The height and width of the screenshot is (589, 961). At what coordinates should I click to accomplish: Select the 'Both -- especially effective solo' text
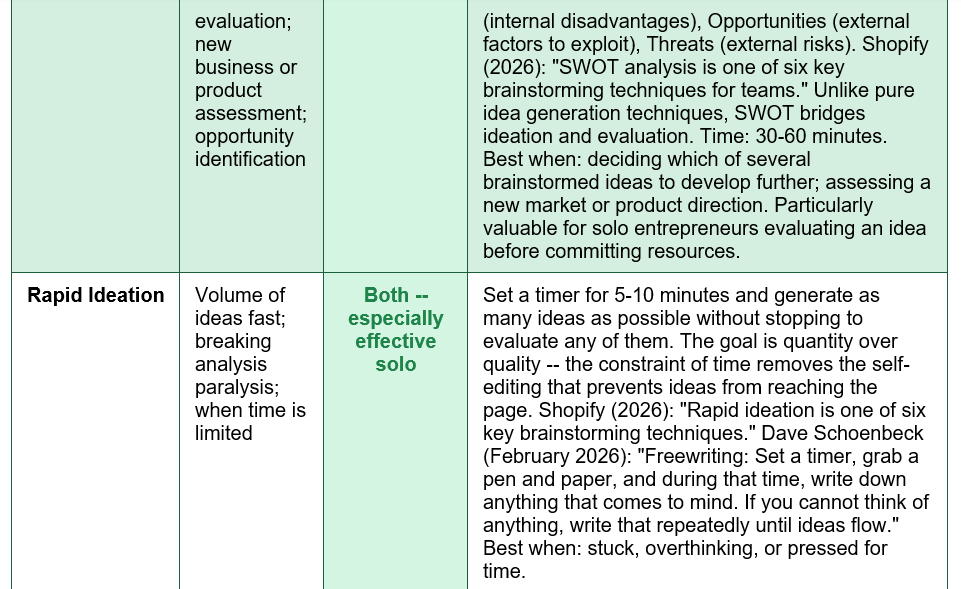tap(395, 330)
